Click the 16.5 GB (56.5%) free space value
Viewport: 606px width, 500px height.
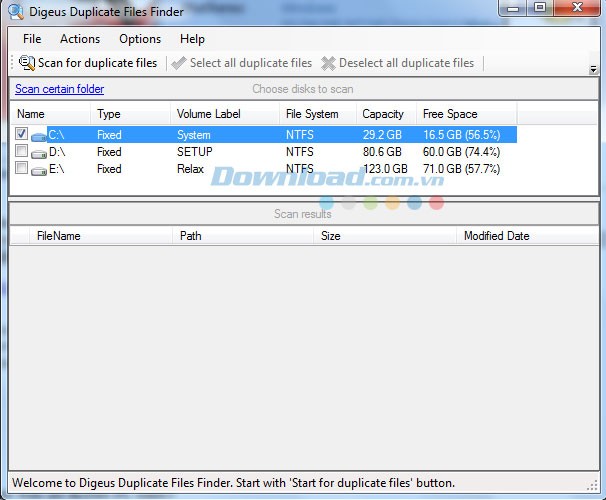coord(461,135)
